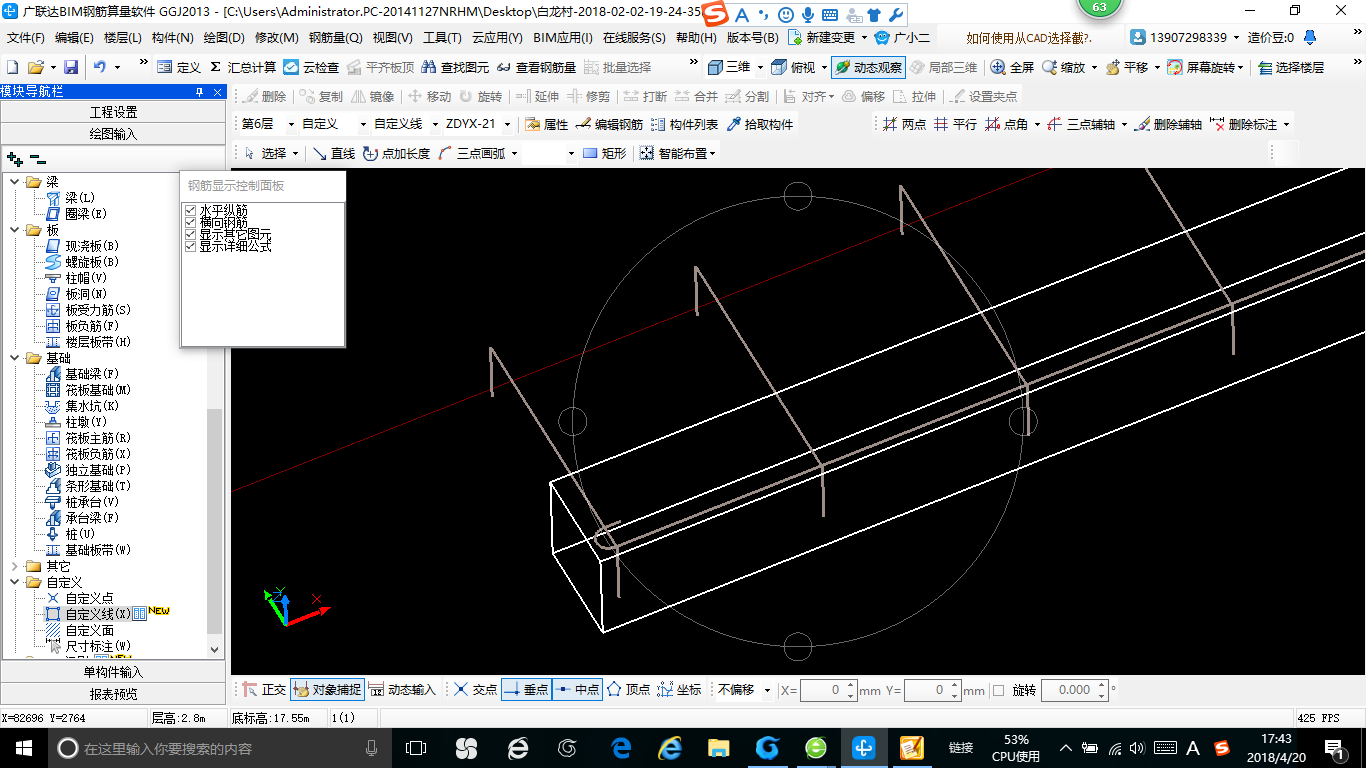Click the 工程设置 panel button

[113, 112]
